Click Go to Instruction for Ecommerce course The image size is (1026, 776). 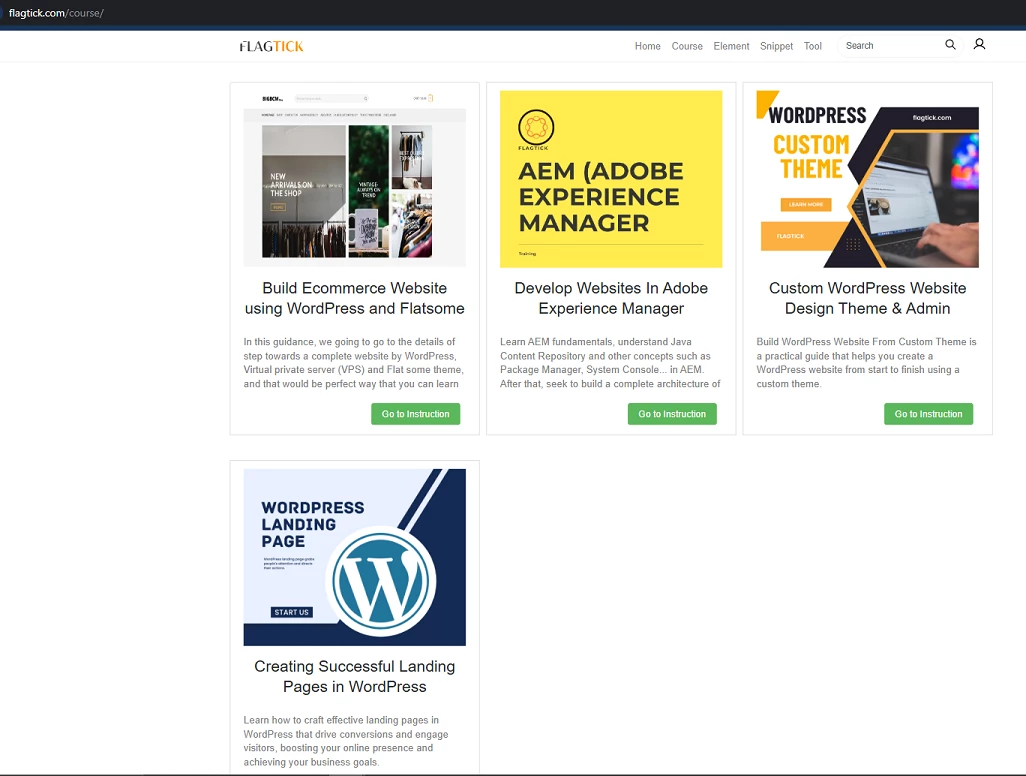tap(416, 414)
